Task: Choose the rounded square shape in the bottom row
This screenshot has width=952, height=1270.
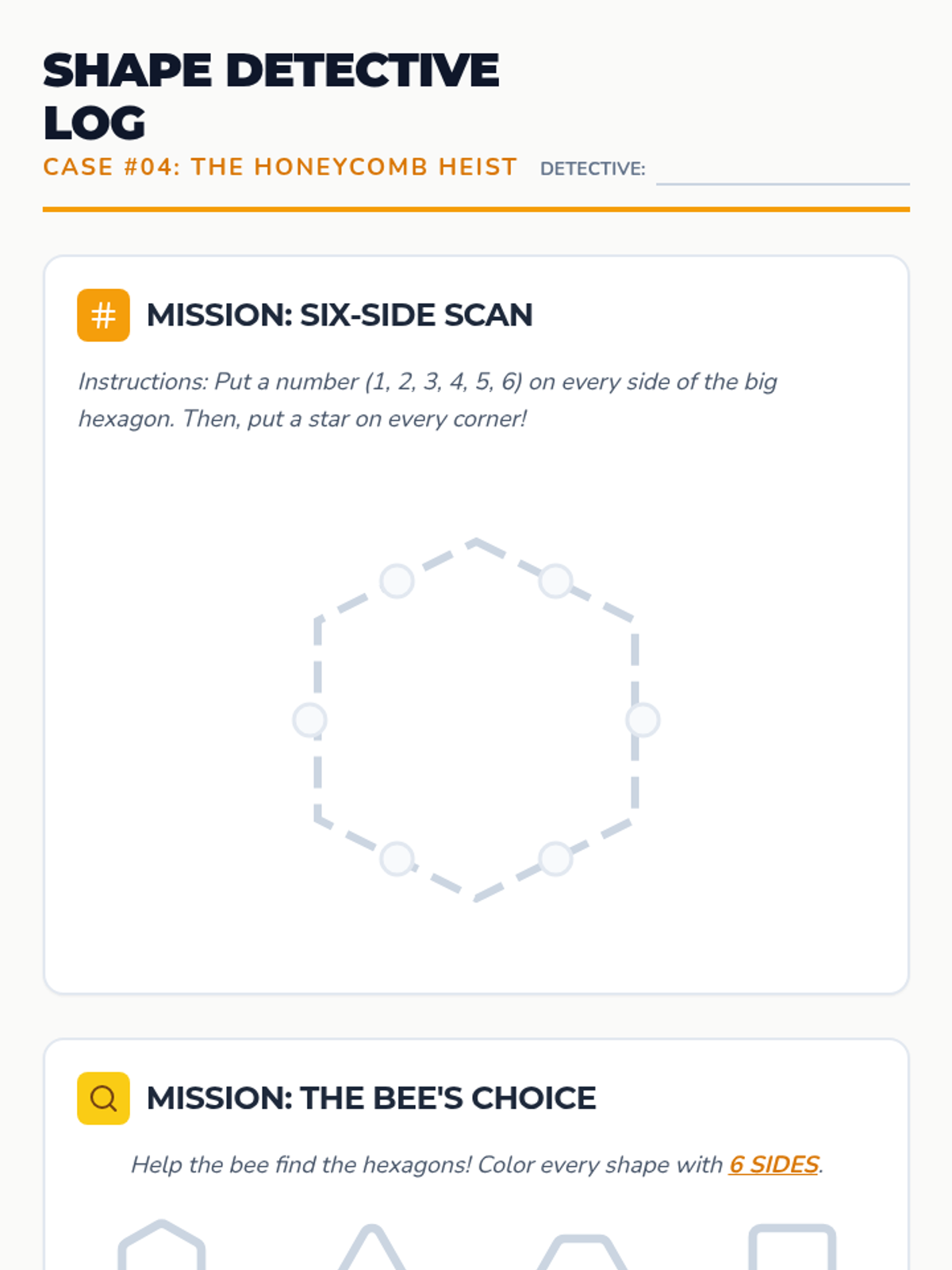Action: pos(793,1250)
